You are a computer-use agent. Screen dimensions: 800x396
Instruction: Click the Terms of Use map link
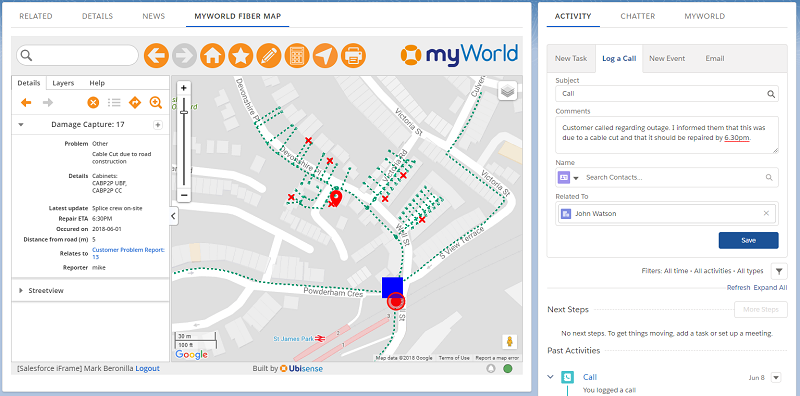pos(454,358)
